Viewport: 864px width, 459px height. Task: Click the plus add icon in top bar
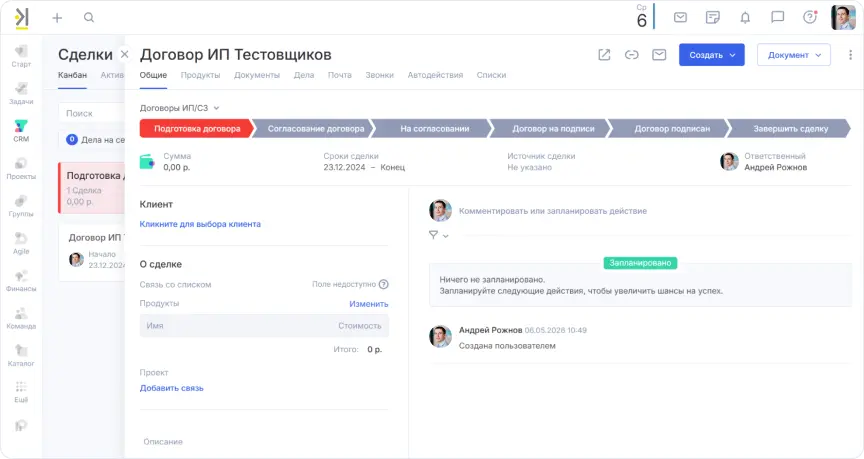(x=57, y=18)
